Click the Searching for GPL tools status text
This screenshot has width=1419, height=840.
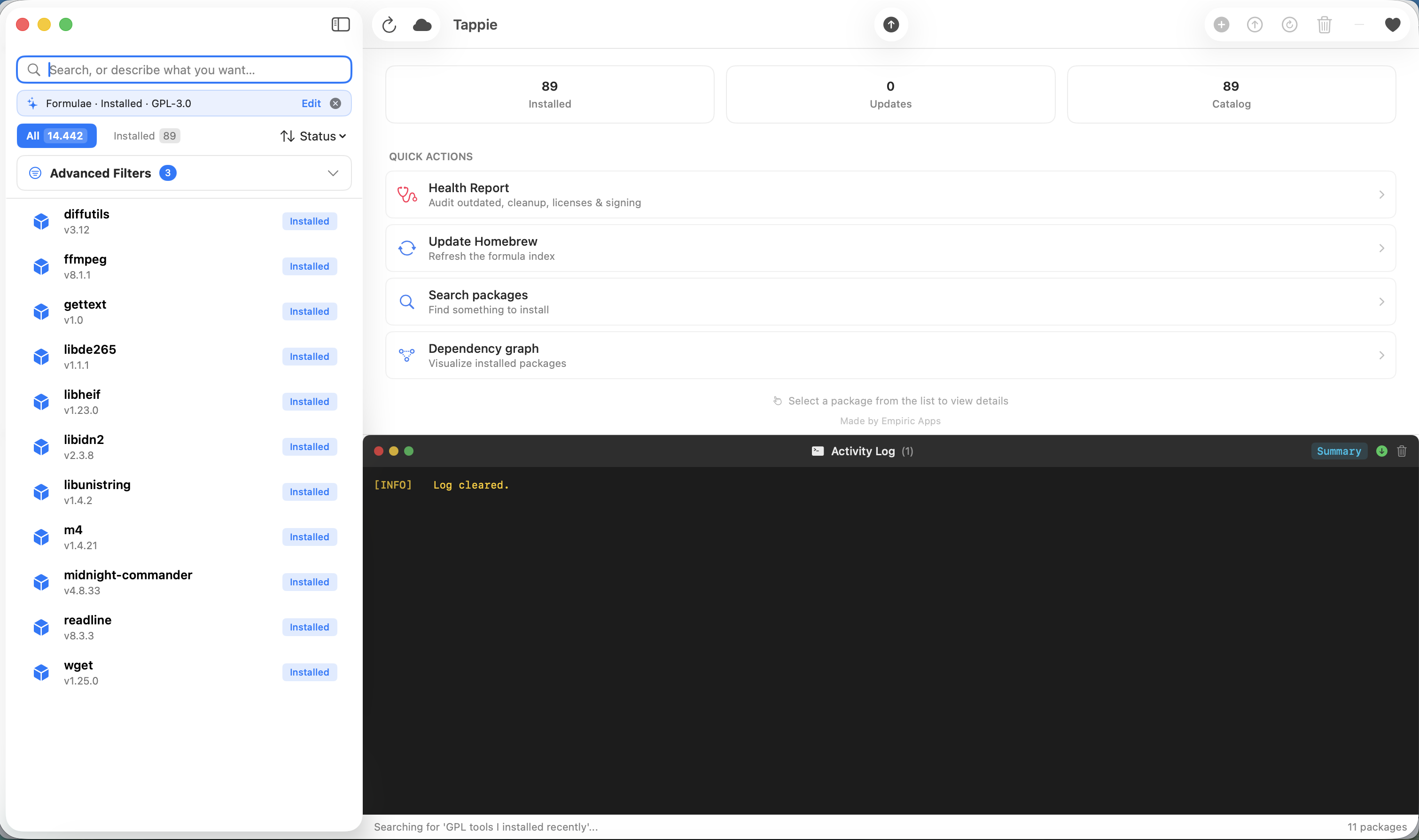486,827
